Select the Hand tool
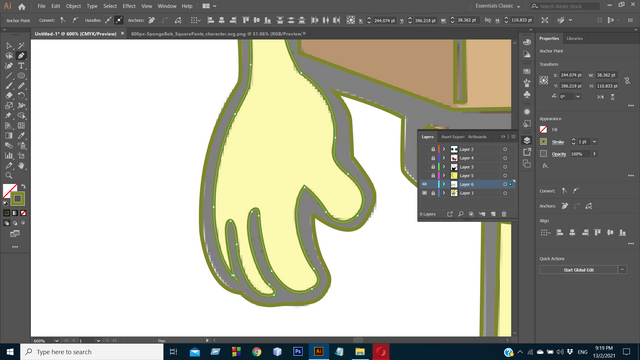 [21, 166]
